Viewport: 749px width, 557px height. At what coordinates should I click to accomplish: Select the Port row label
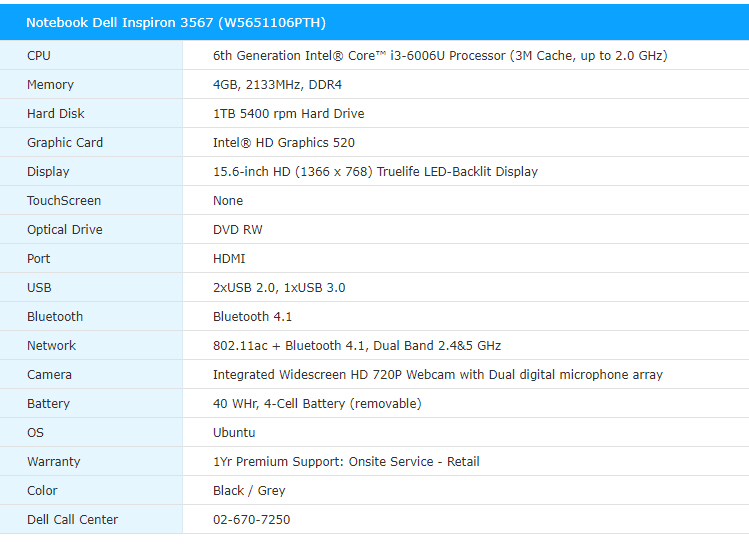38,259
